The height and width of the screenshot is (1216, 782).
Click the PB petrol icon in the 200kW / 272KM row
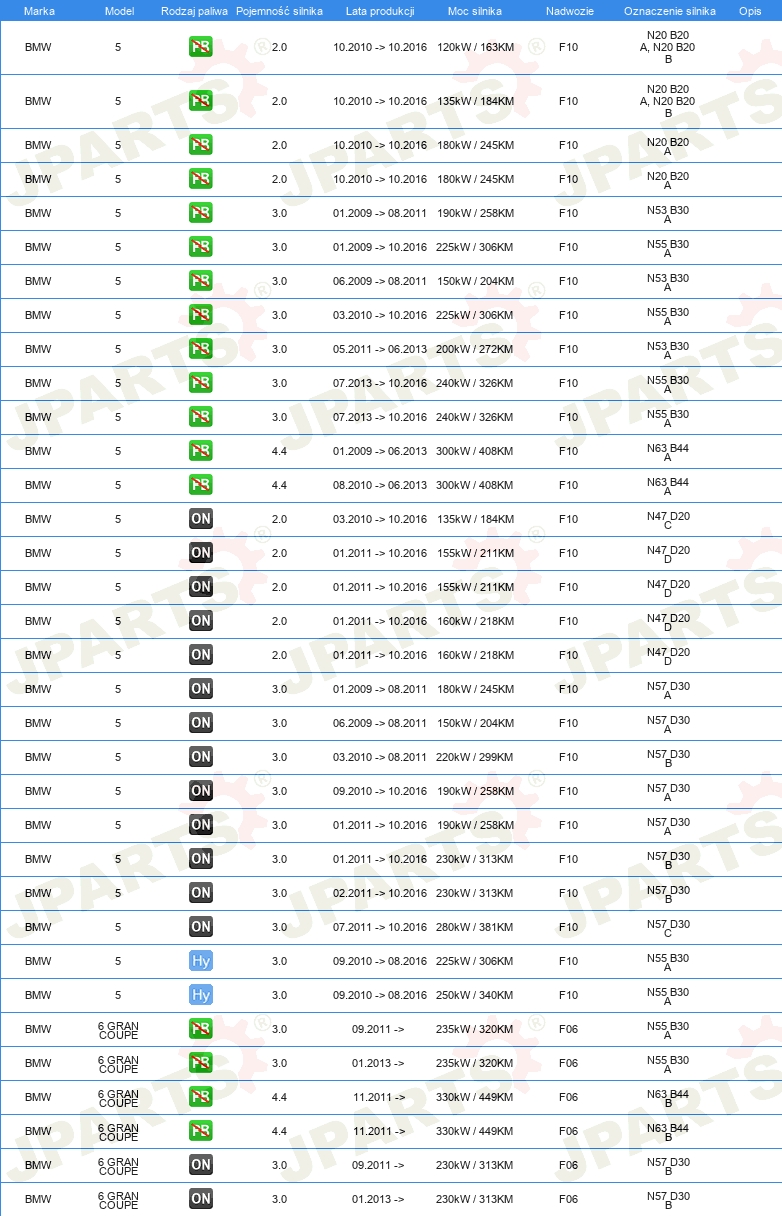[201, 349]
